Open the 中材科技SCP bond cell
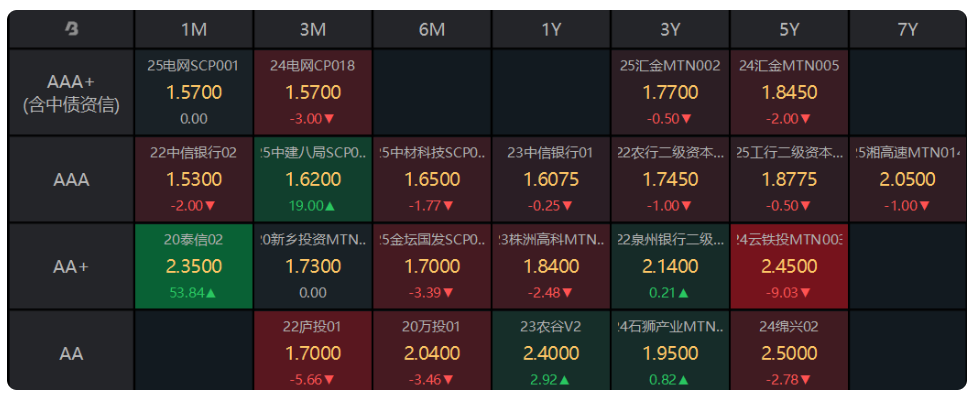 point(432,180)
